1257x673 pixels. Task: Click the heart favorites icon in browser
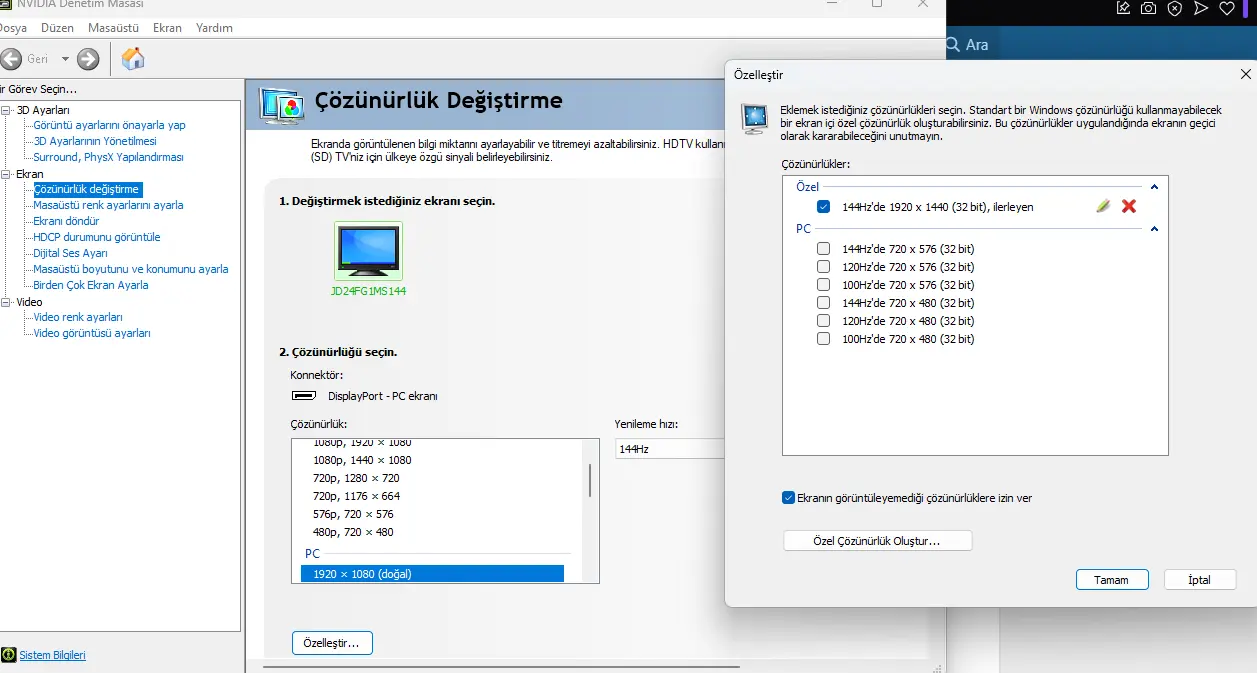coord(1227,8)
